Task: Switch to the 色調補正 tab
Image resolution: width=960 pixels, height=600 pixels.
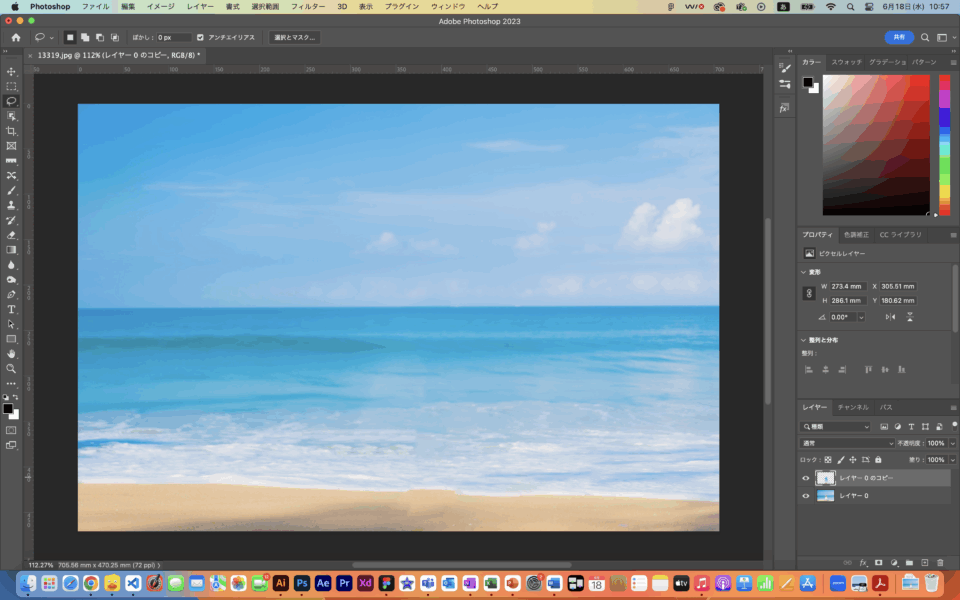Action: pyautogui.click(x=856, y=234)
